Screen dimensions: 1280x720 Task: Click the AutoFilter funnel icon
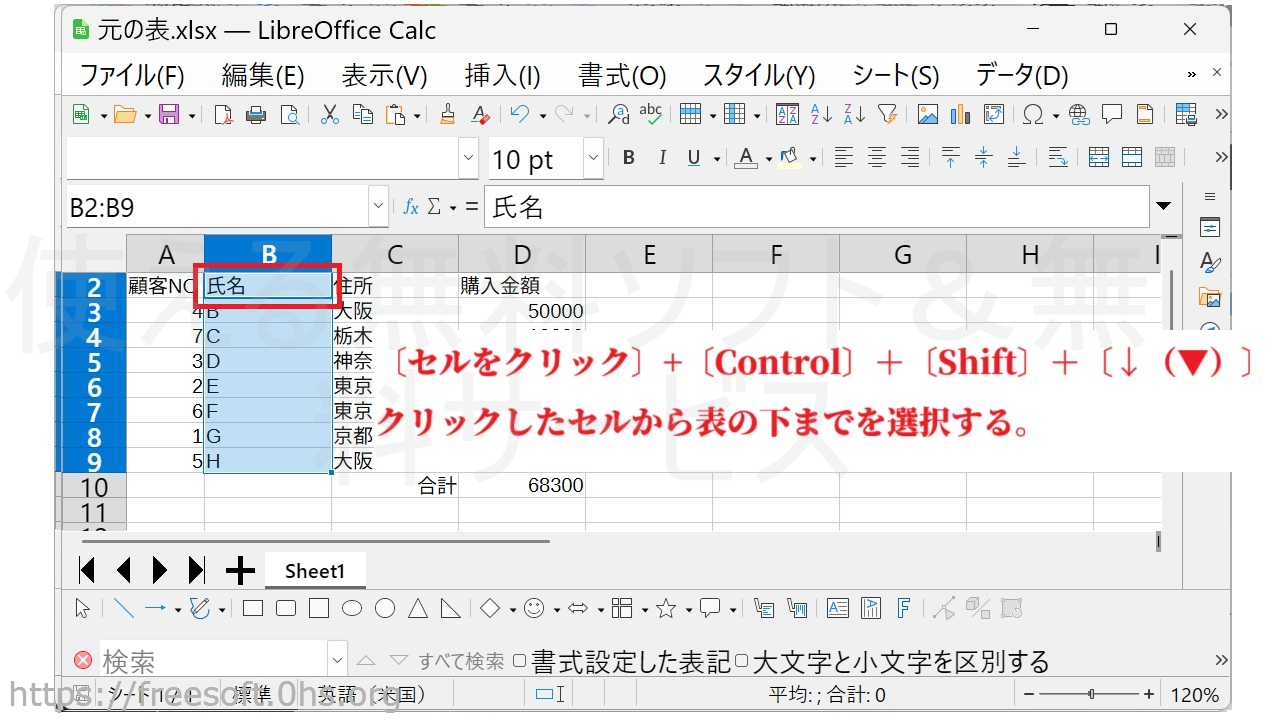[887, 114]
